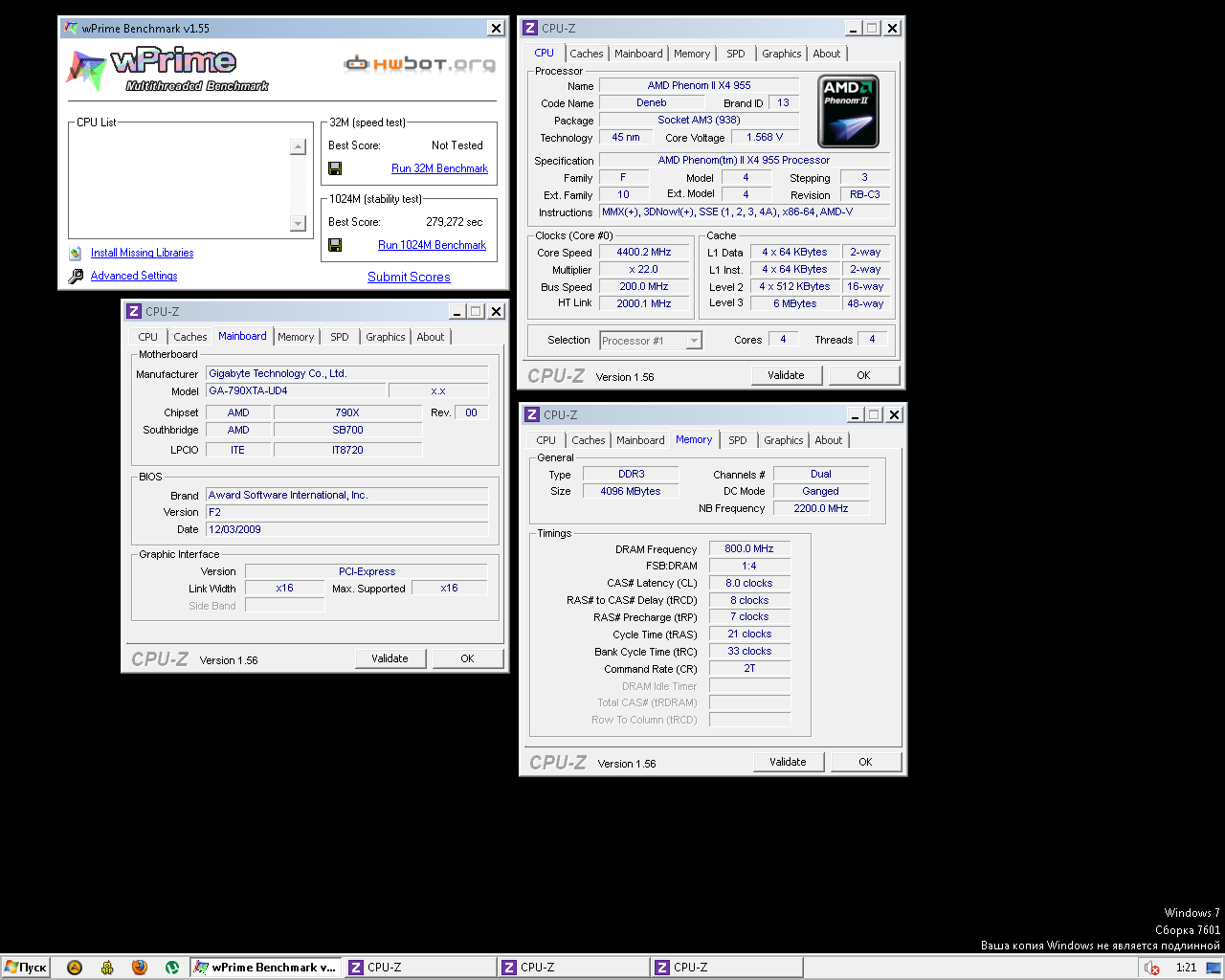The height and width of the screenshot is (980, 1225).
Task: Click Southbridge value SB700
Action: point(347,431)
